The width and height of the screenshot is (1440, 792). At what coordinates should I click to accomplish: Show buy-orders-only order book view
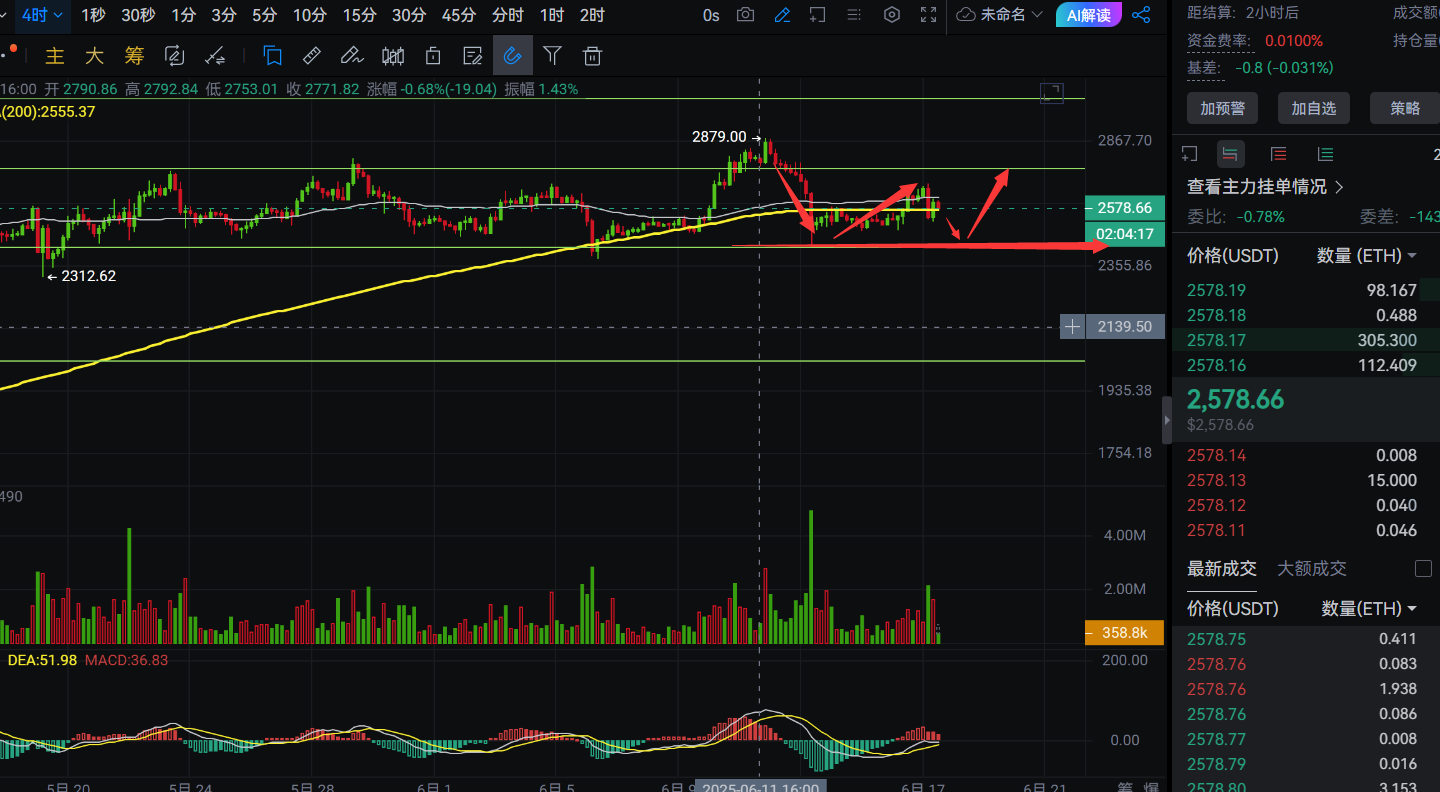click(1325, 154)
